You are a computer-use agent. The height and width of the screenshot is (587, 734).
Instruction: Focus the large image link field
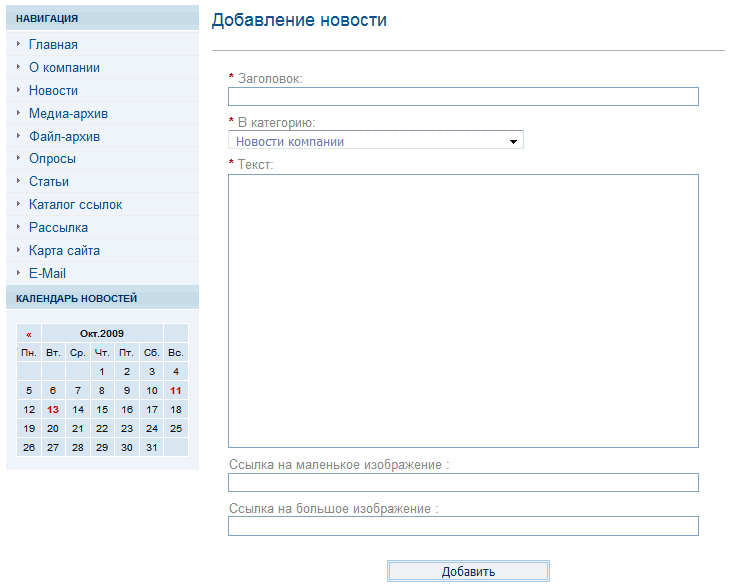[463, 526]
